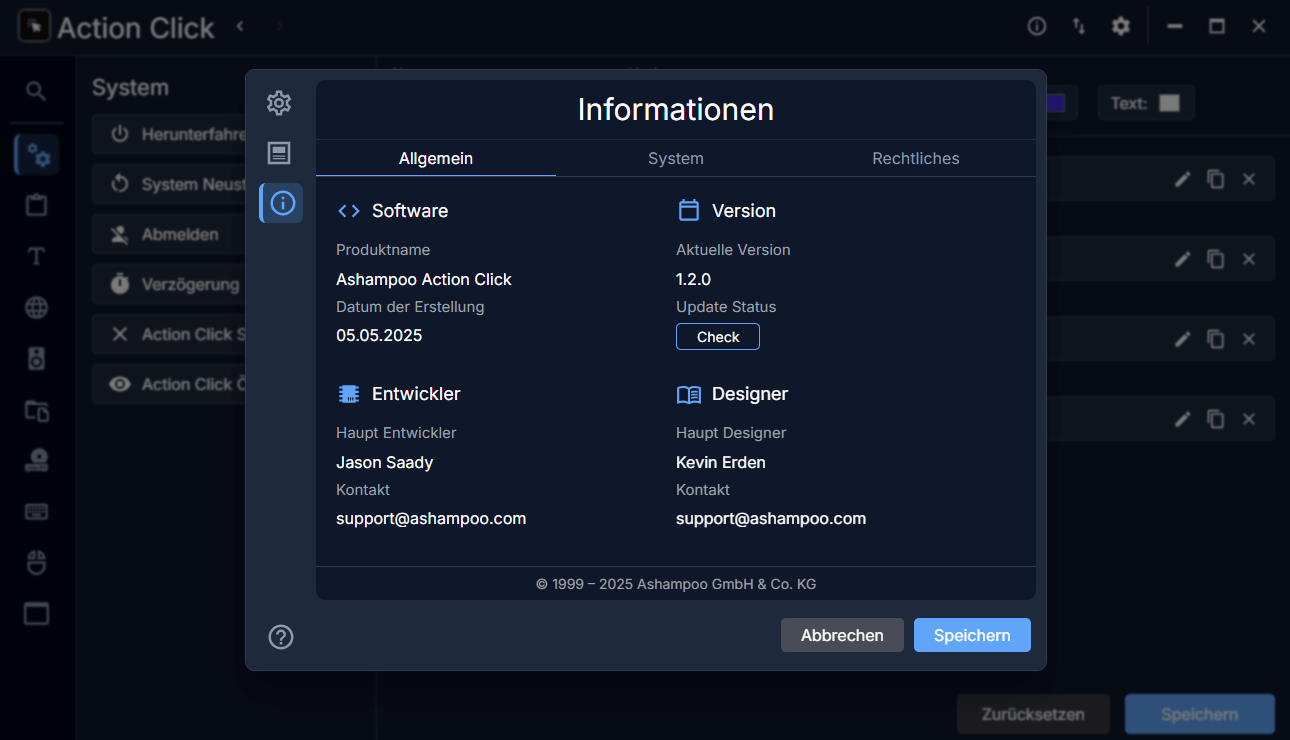Open the keyboard category icon

coord(37,511)
